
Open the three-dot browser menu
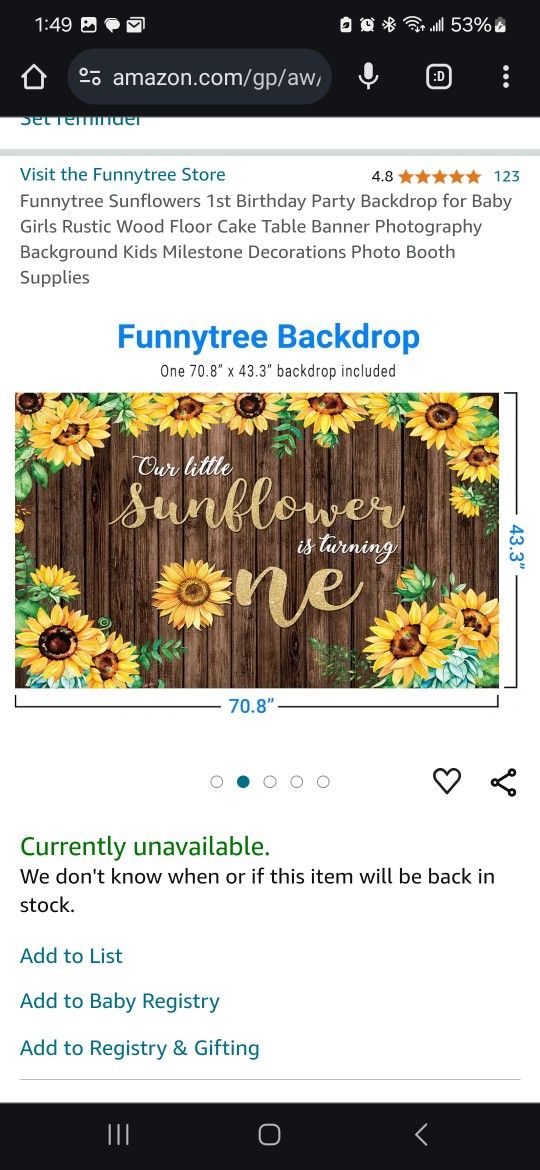506,77
